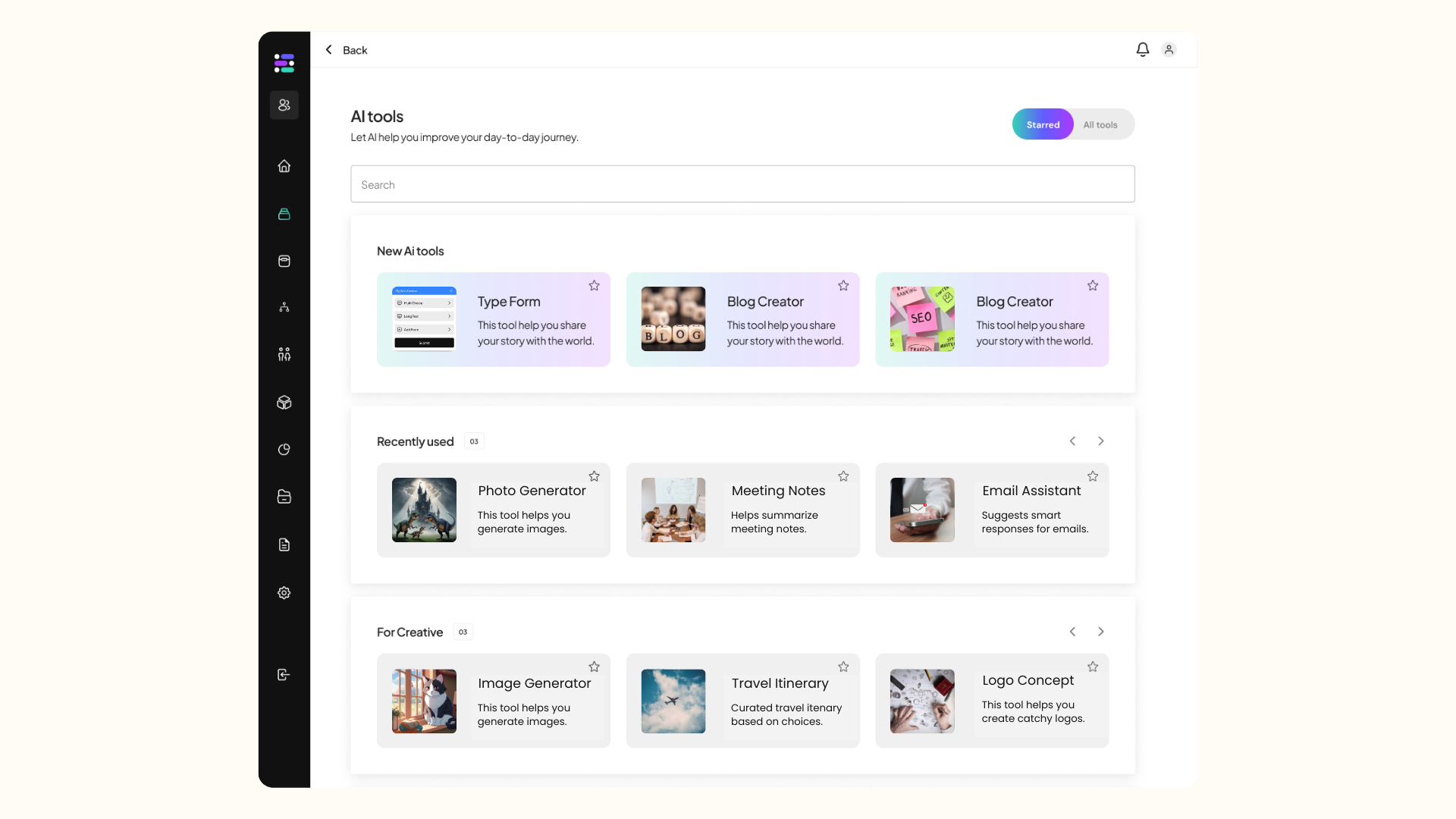Click the Back text link
Image resolution: width=1456 pixels, height=819 pixels.
click(355, 50)
